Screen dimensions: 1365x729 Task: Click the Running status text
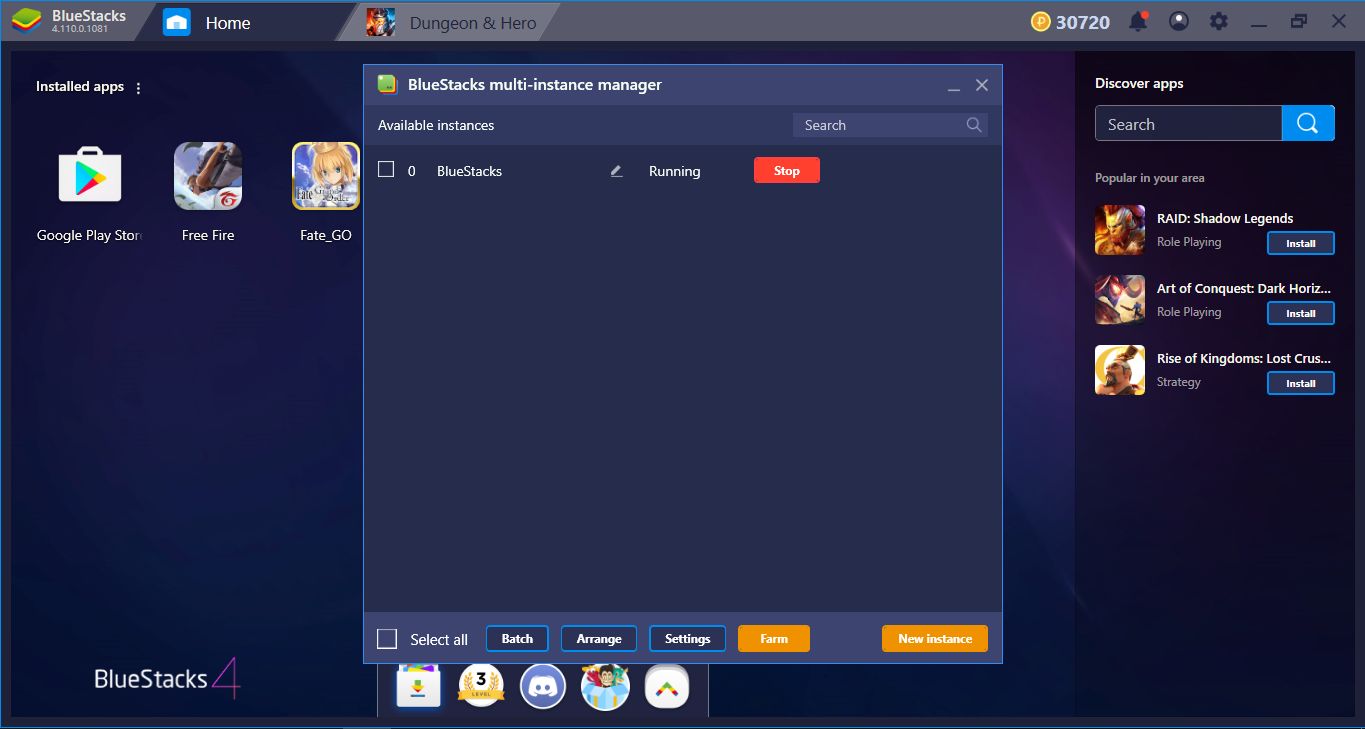674,171
